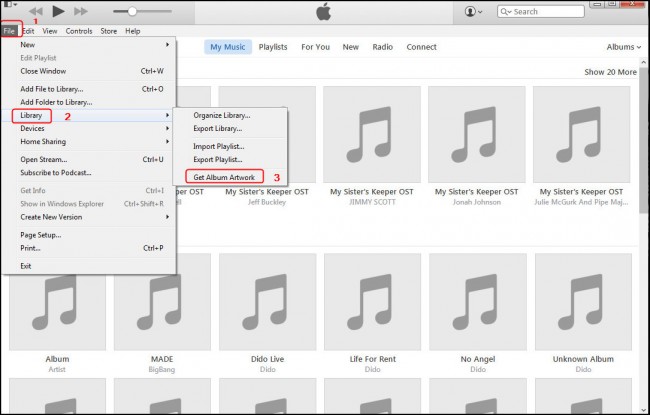Click the Rewind previous track icon
The image size is (650, 415).
coord(35,11)
